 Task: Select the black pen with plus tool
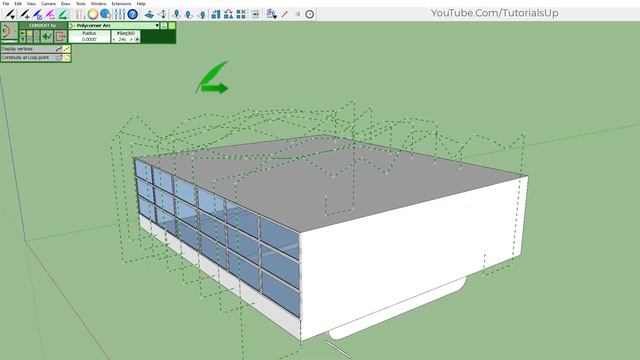(x=24, y=14)
